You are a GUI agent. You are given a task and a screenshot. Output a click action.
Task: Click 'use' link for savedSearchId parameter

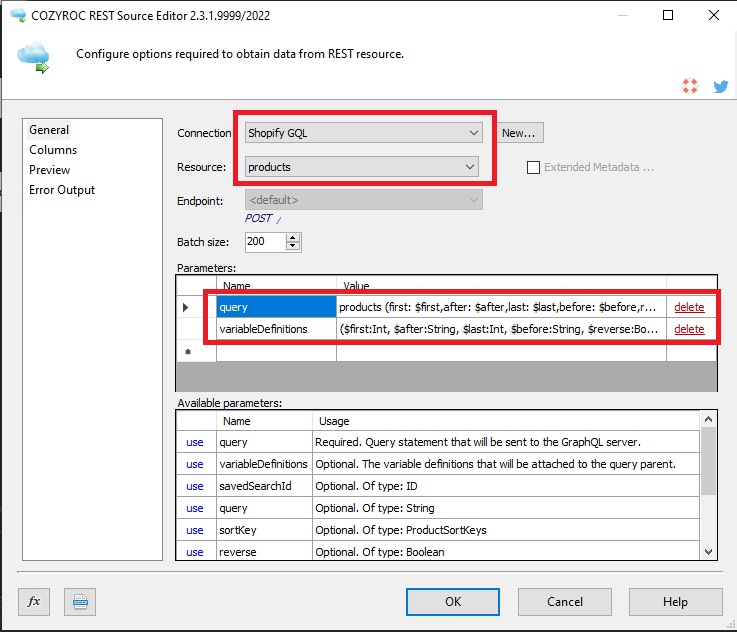[x=195, y=486]
